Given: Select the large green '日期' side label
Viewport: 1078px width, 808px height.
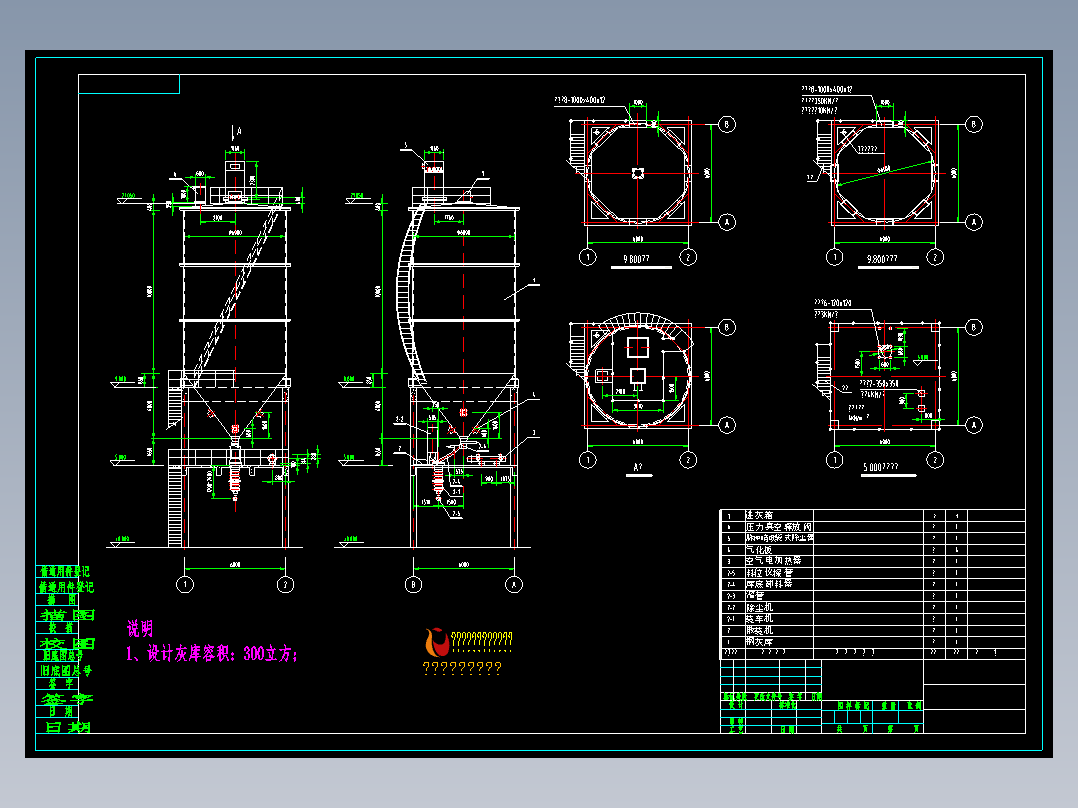Looking at the screenshot, I should [x=67, y=727].
